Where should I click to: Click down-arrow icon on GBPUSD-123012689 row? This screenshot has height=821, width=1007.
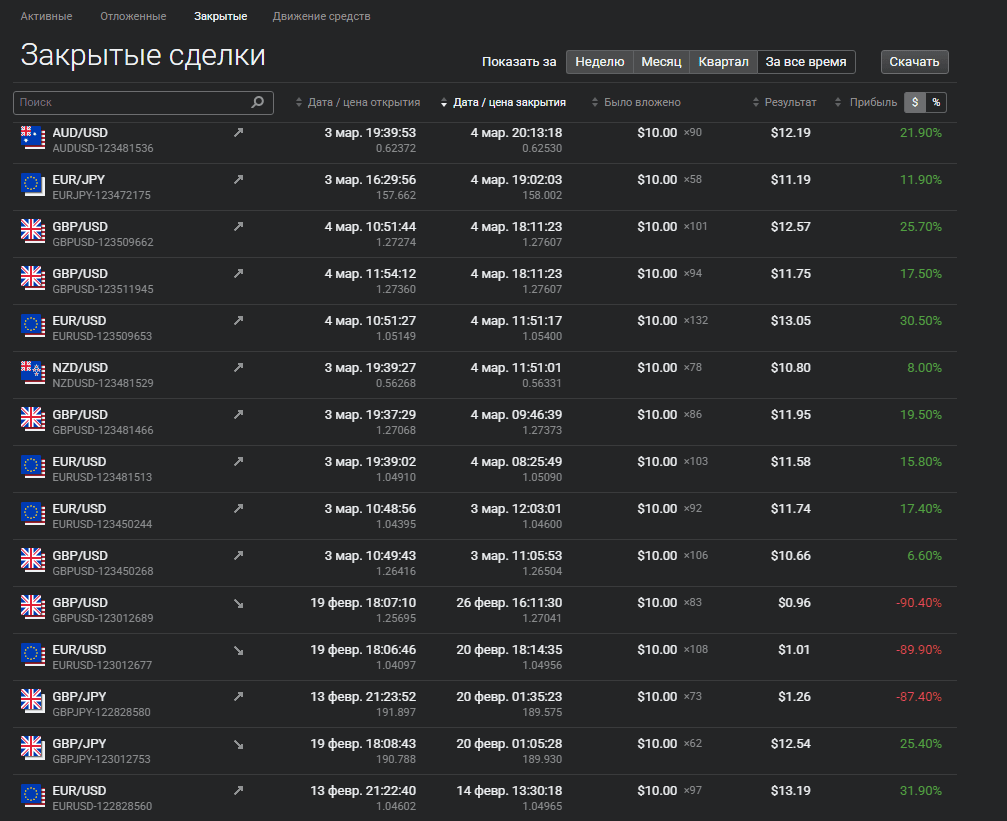[x=238, y=603]
